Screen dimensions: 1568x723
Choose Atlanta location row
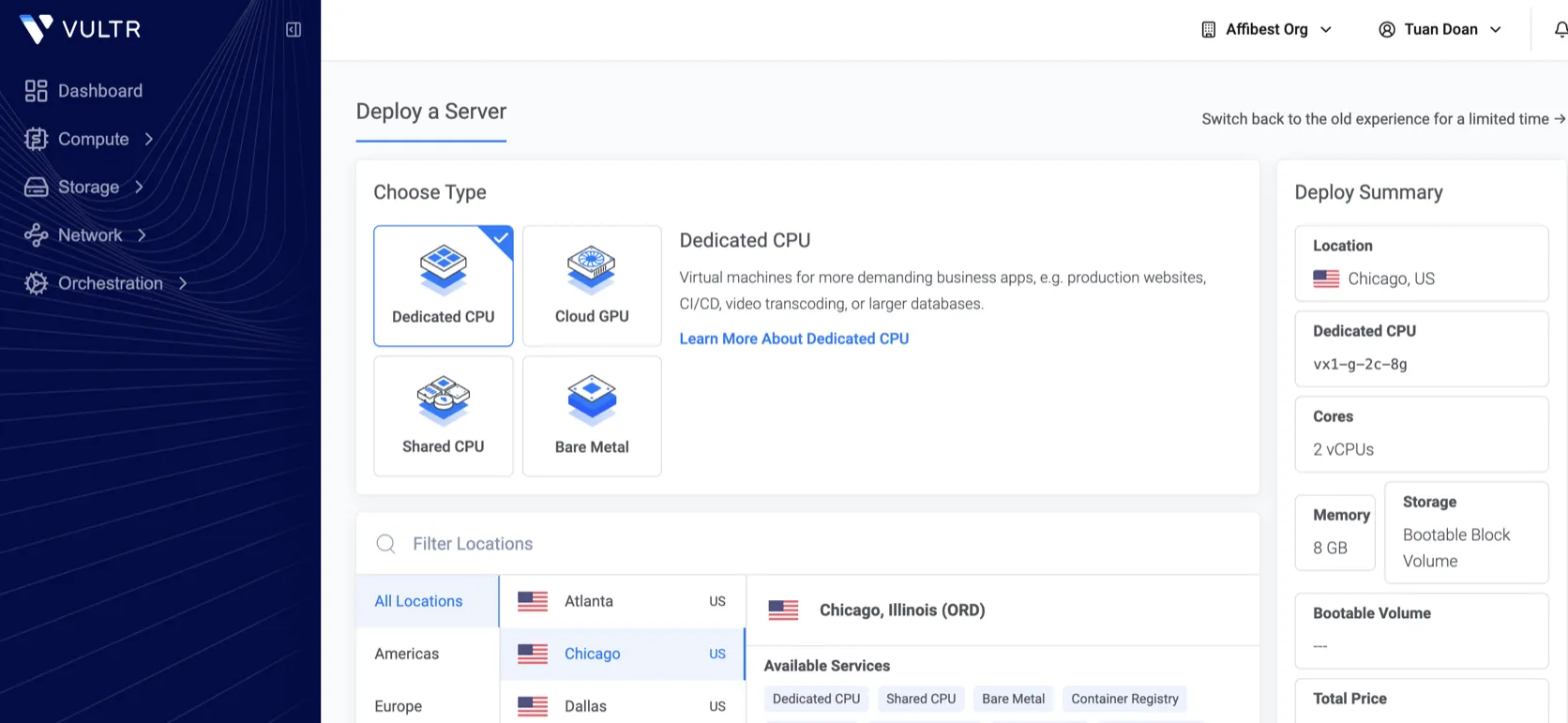pos(623,601)
